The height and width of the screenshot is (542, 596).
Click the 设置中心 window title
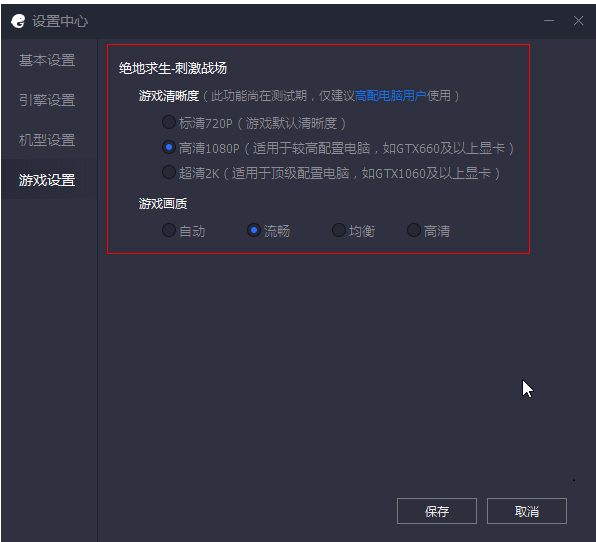[x=60, y=21]
